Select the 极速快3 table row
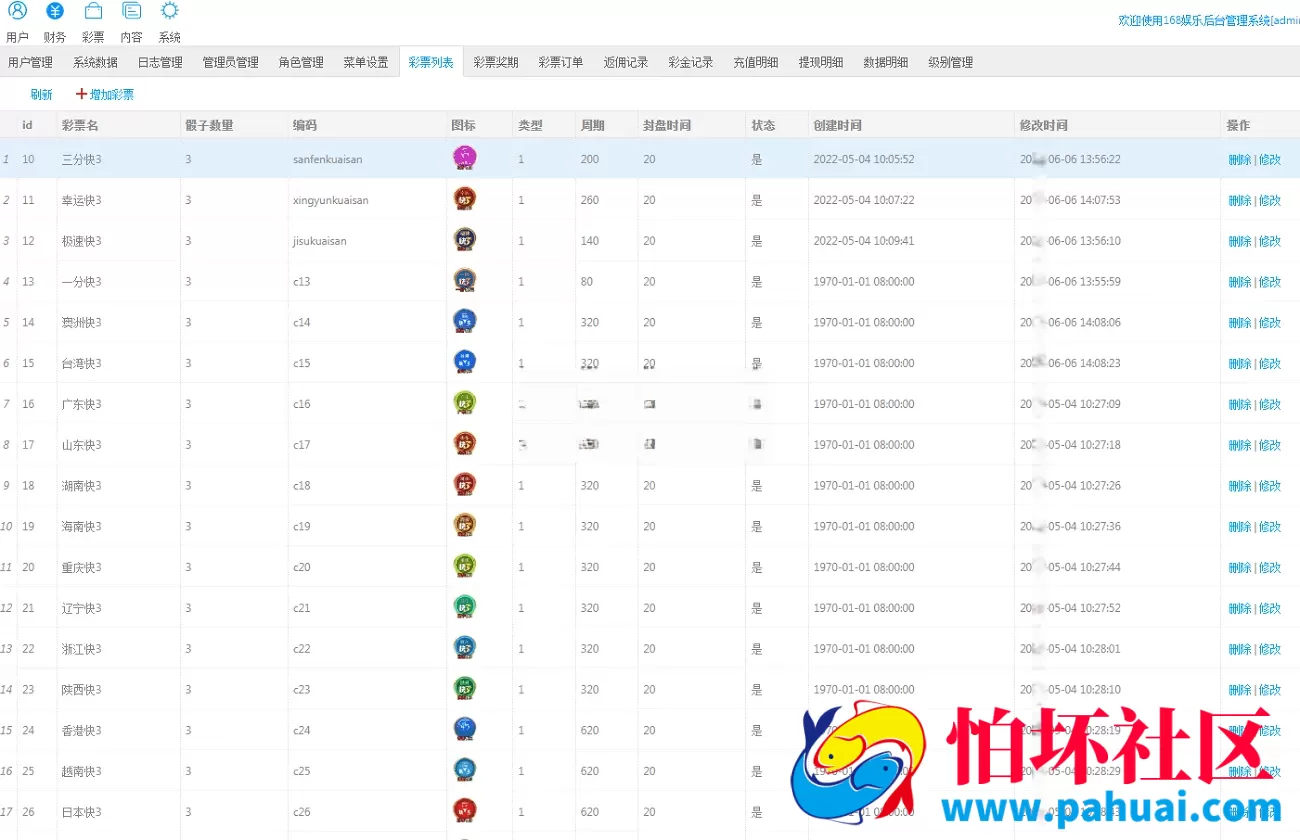 650,241
